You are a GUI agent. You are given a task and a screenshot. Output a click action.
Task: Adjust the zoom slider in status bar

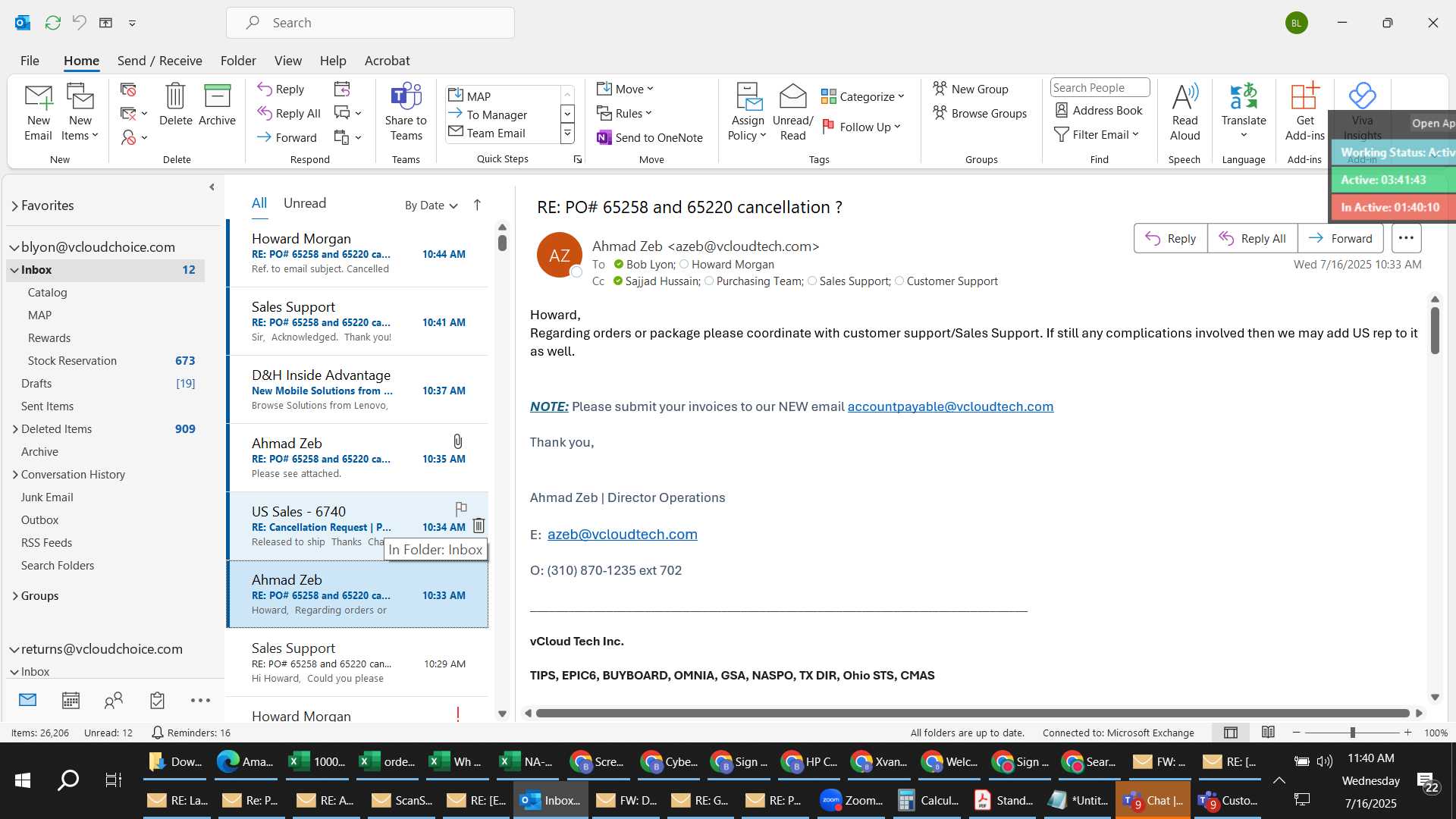pyautogui.click(x=1352, y=733)
